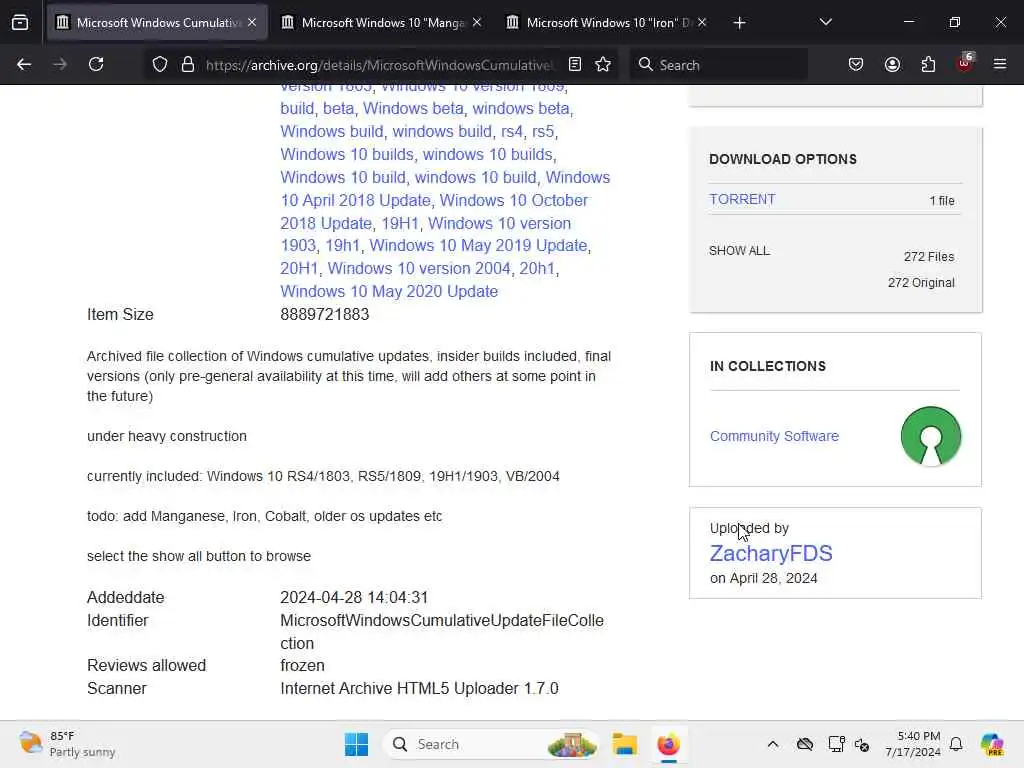Screen dimensions: 1024x768
Task: Save page to Pocket
Action: click(856, 64)
